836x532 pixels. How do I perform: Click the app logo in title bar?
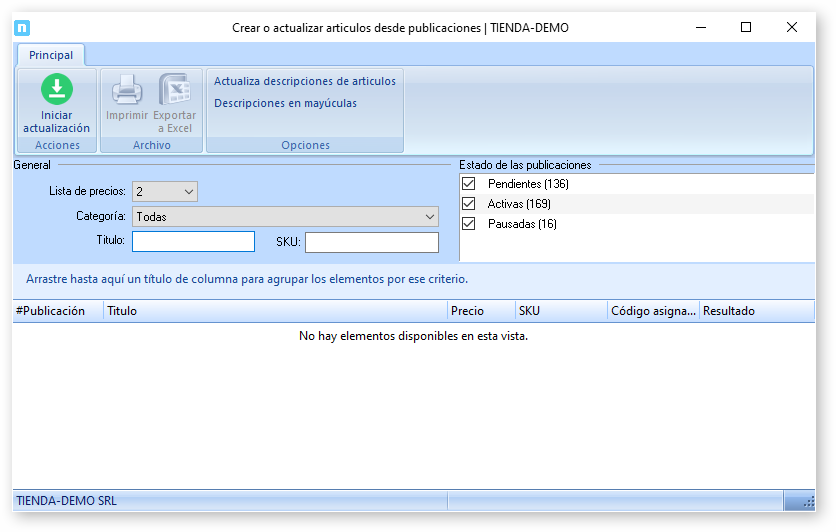coord(23,28)
